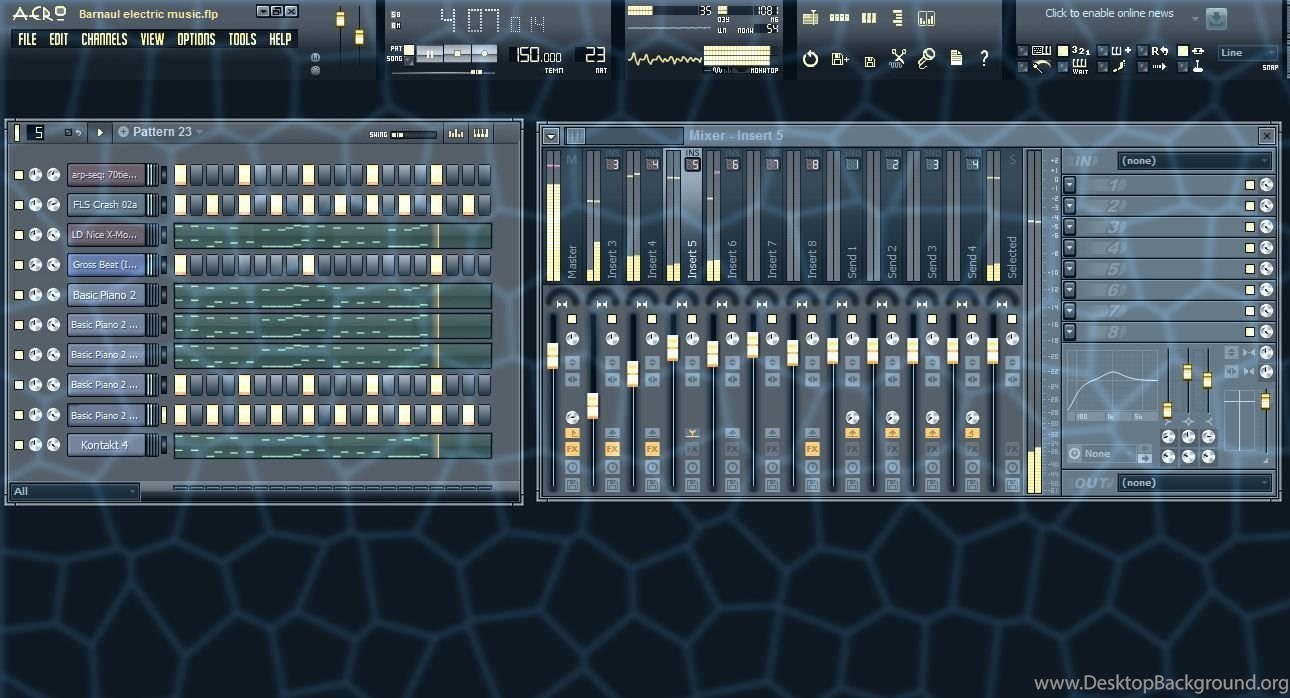Open the OPTIONS menu
Screen dimensions: 1290x698
pos(196,39)
